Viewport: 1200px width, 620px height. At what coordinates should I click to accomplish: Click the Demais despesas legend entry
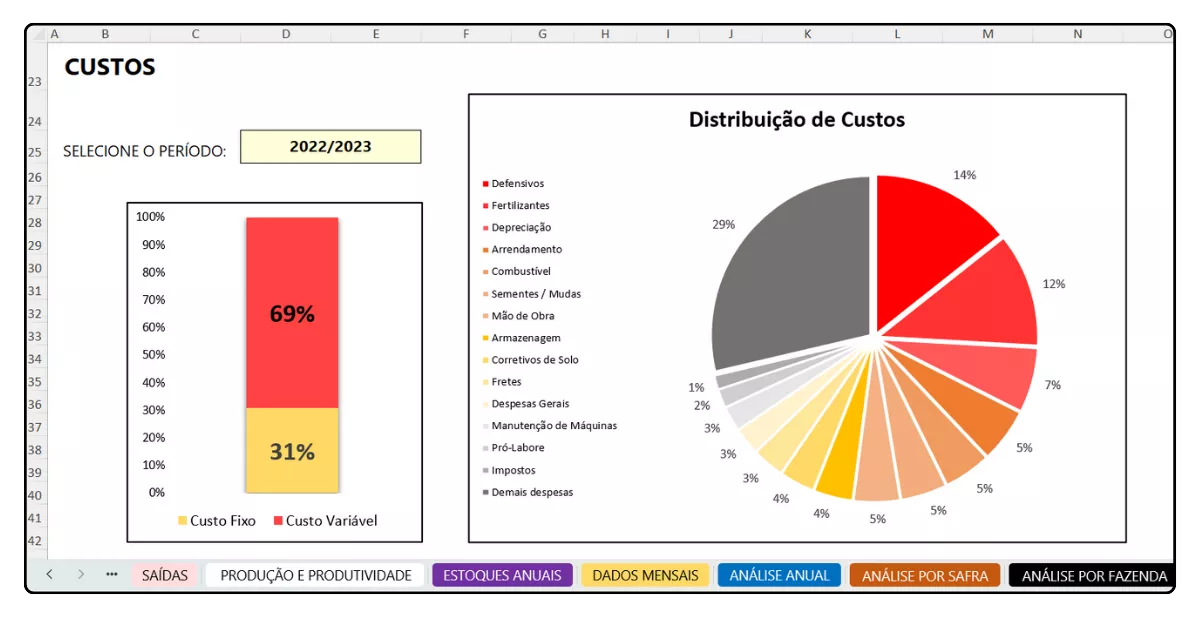pyautogui.click(x=531, y=492)
